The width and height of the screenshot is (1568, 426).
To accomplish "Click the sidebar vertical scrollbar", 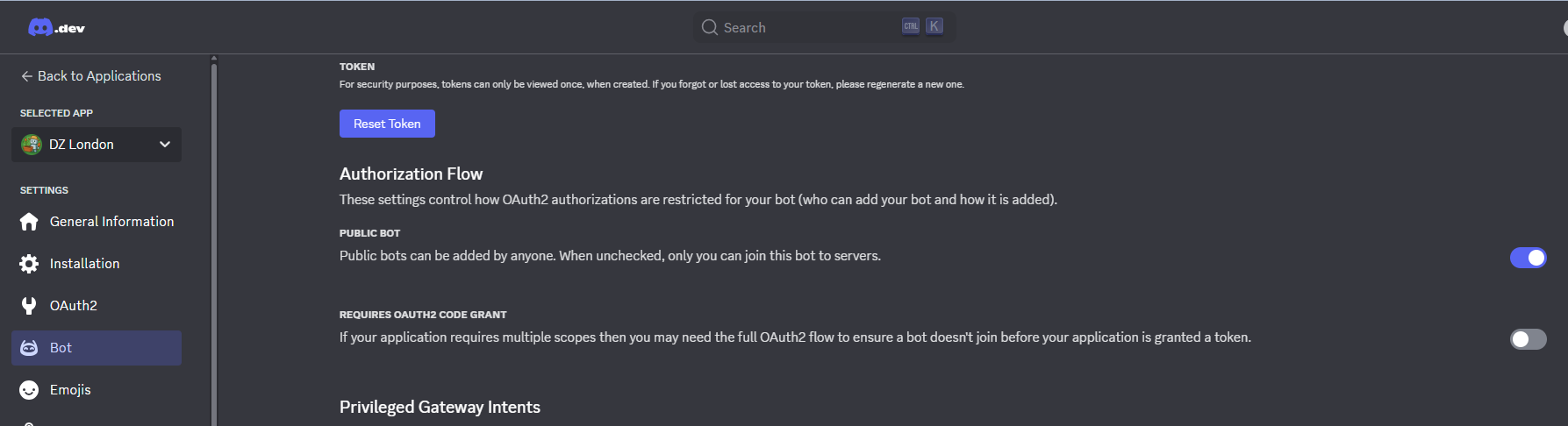I will click(214, 241).
